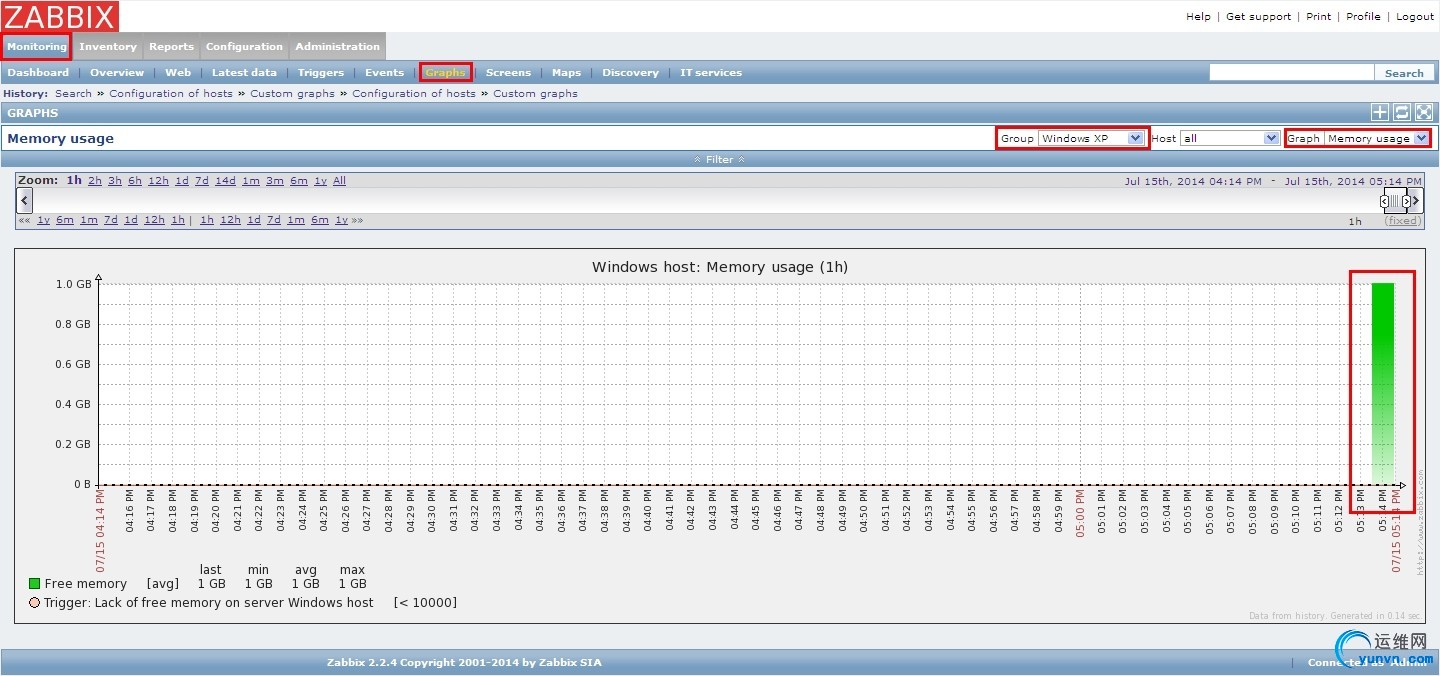Click the 'Memory usage' page heading
The image size is (1440, 676).
(61, 138)
